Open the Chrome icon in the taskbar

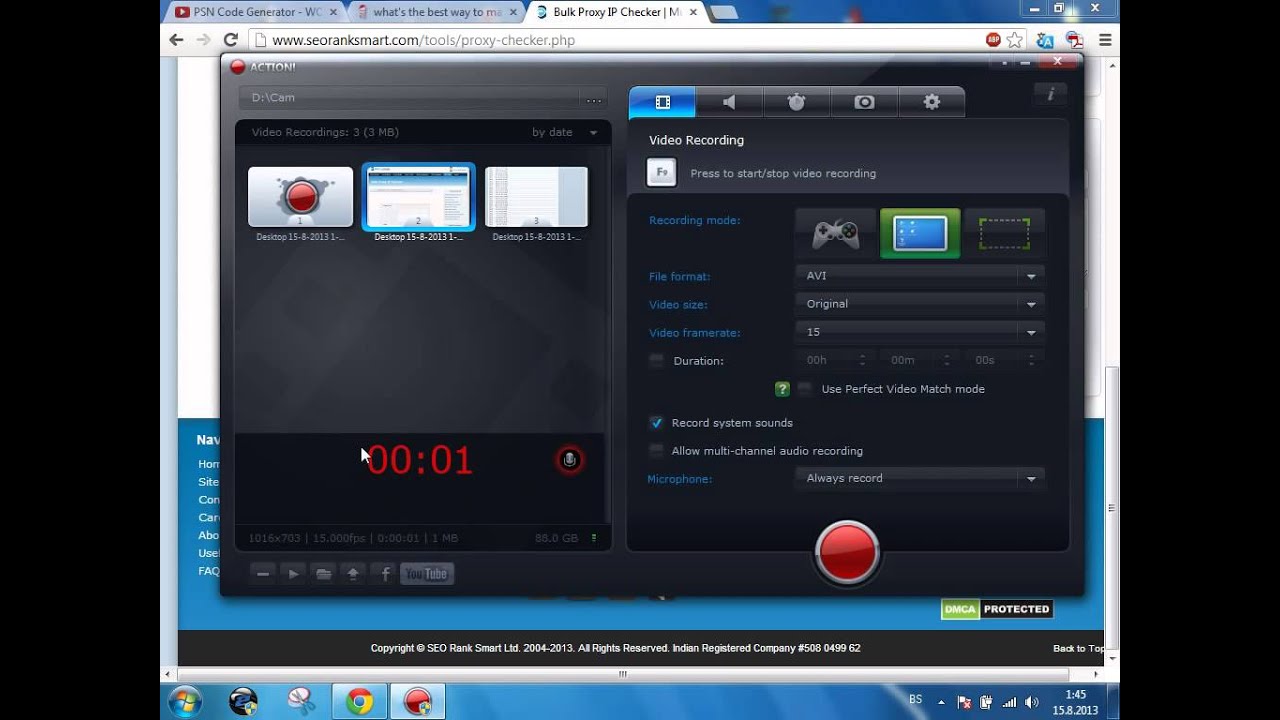pyautogui.click(x=360, y=702)
